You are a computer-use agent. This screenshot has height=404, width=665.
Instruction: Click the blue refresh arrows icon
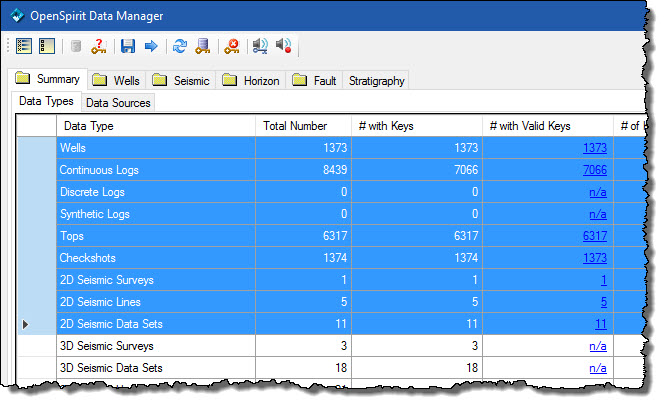point(180,46)
